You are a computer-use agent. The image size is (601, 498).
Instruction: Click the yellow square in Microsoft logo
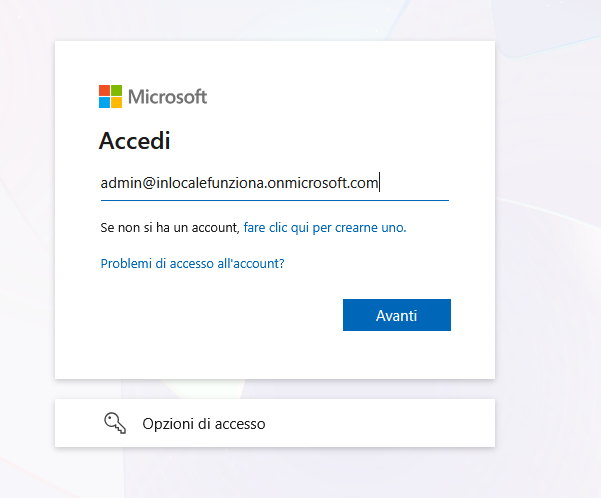click(117, 102)
